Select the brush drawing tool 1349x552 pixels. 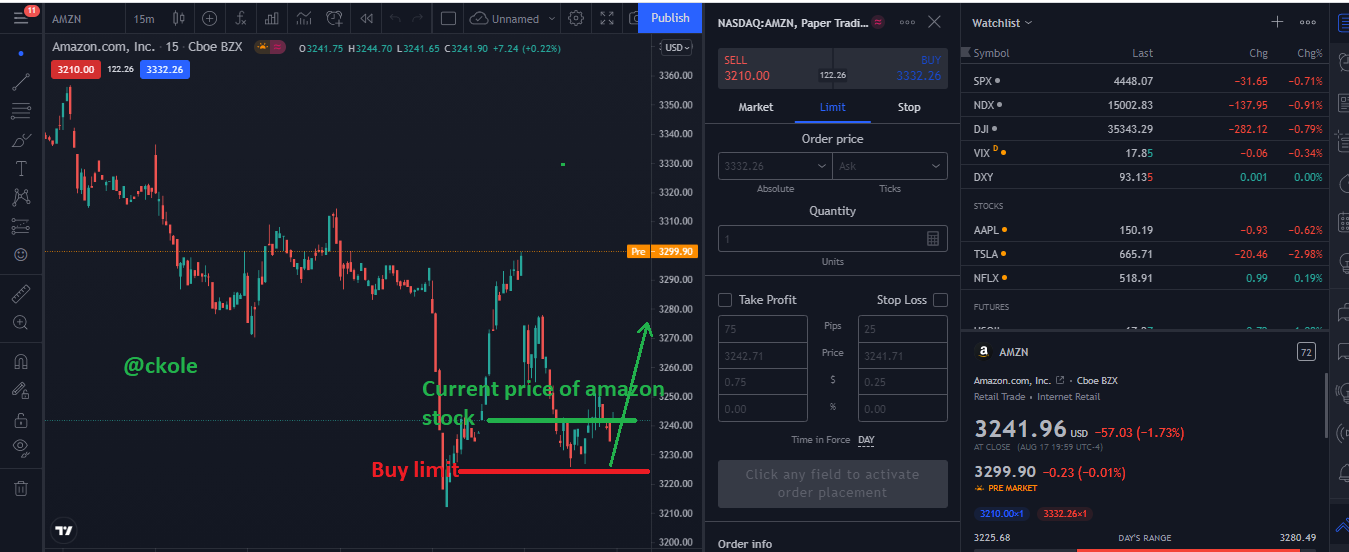coord(21,140)
